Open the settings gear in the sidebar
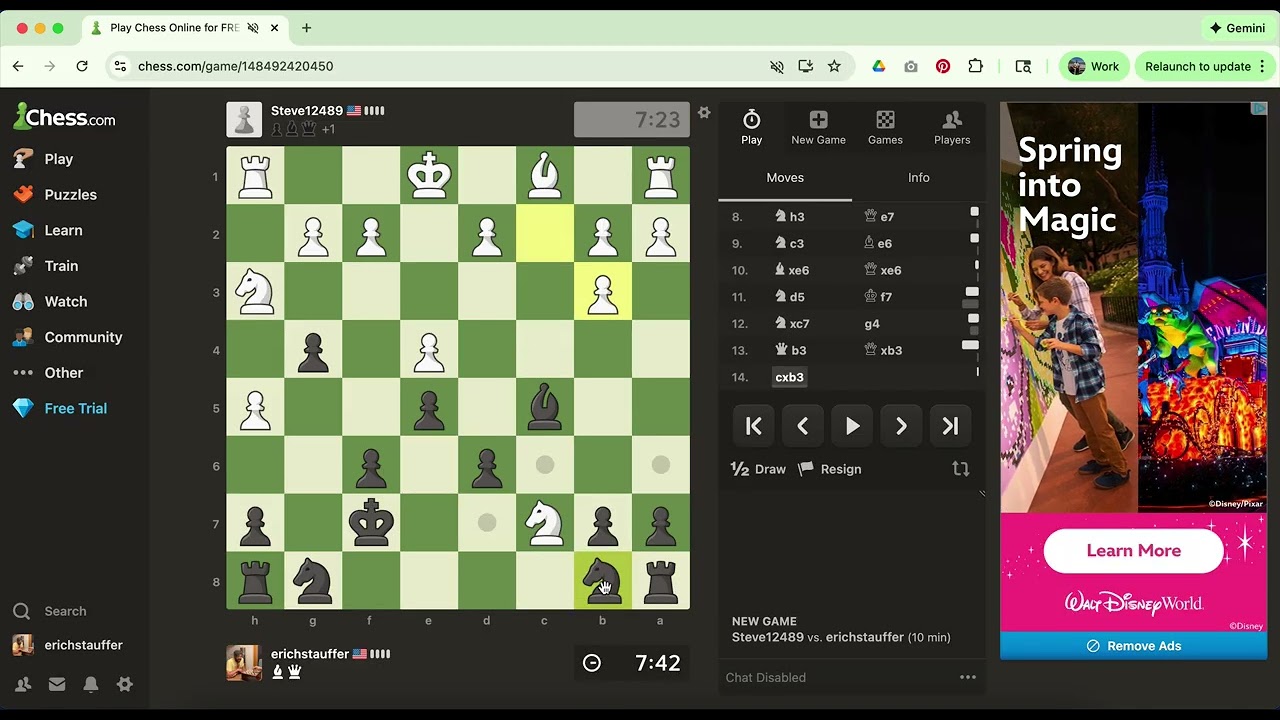Image resolution: width=1280 pixels, height=720 pixels. (x=125, y=684)
